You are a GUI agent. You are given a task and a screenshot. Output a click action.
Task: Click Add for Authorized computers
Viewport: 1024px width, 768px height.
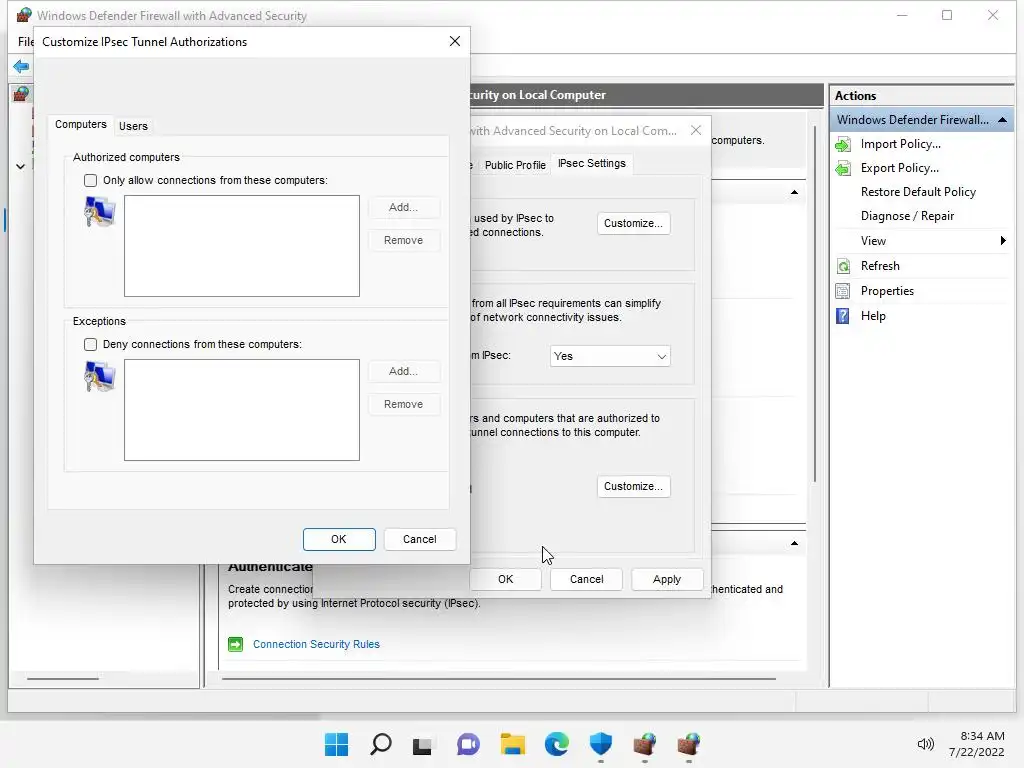403,207
